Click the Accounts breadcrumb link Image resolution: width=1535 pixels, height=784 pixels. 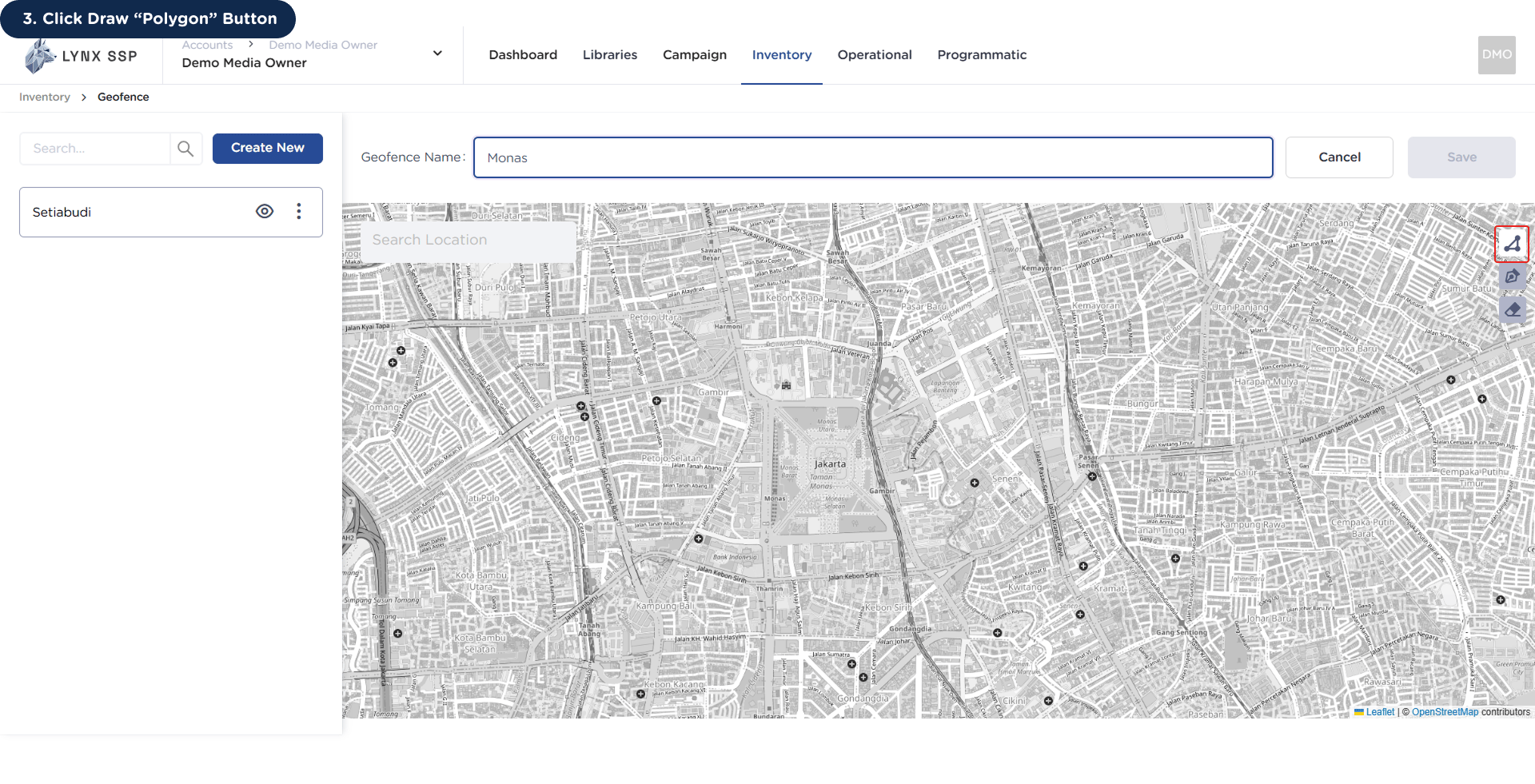[x=207, y=45]
